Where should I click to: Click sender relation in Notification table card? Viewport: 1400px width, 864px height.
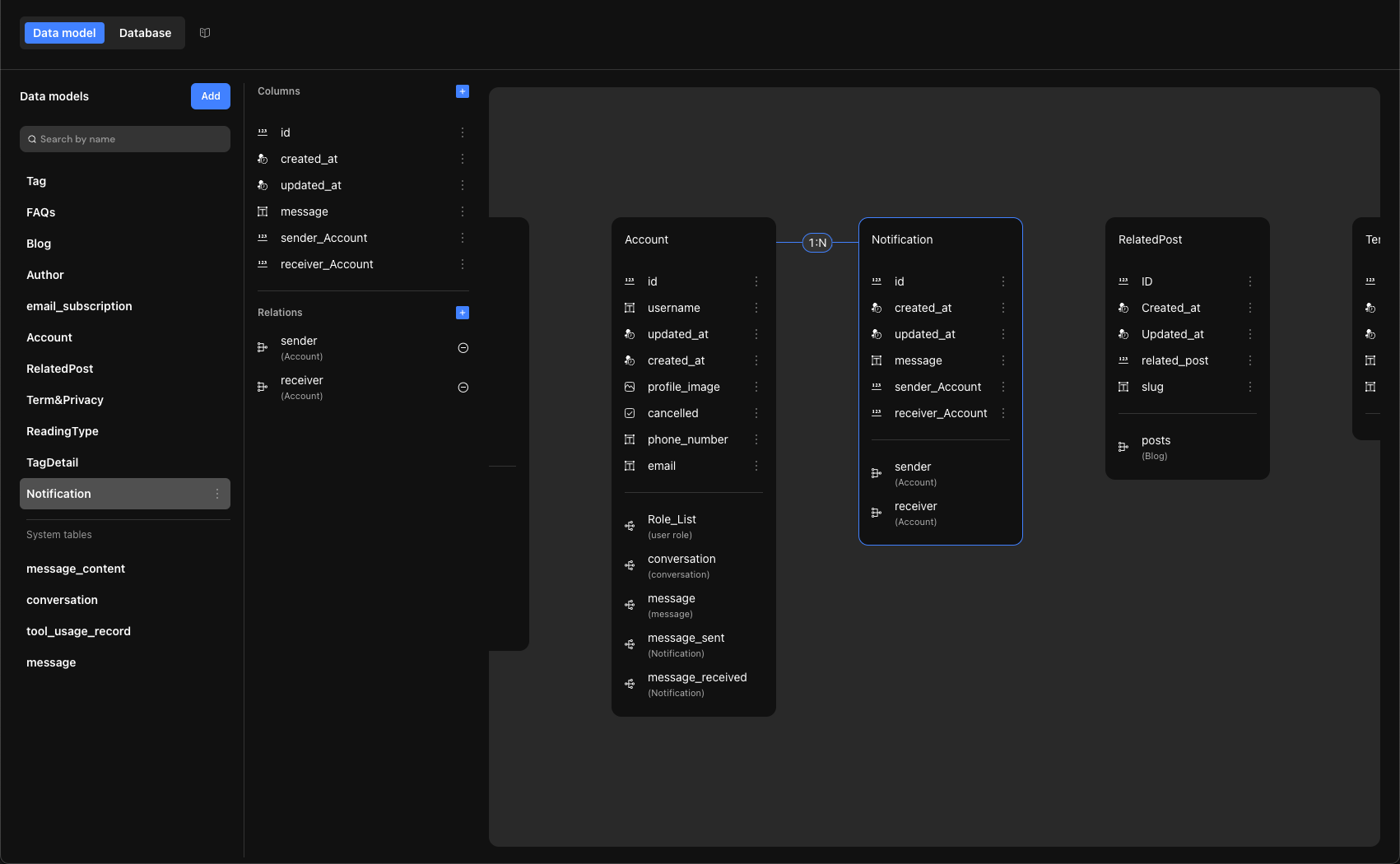941,473
